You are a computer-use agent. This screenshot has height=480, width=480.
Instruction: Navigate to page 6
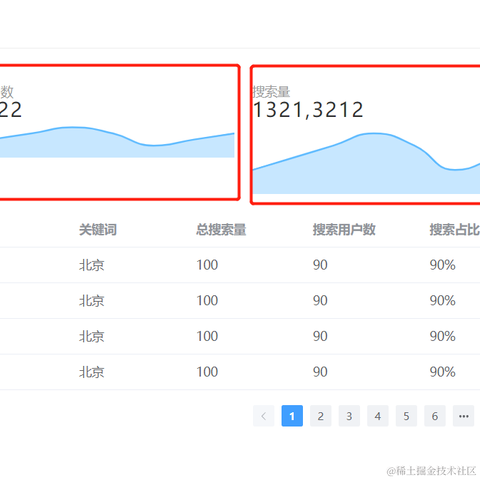pos(435,416)
